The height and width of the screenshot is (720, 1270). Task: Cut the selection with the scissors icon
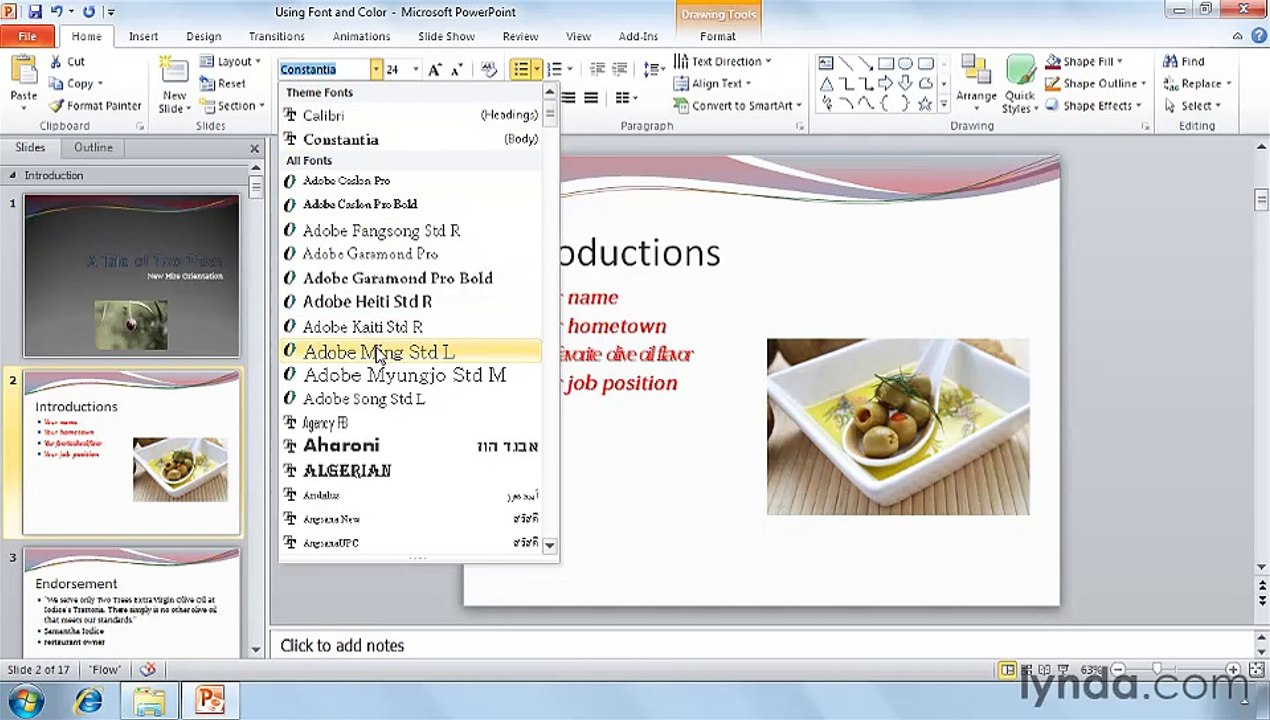point(56,61)
